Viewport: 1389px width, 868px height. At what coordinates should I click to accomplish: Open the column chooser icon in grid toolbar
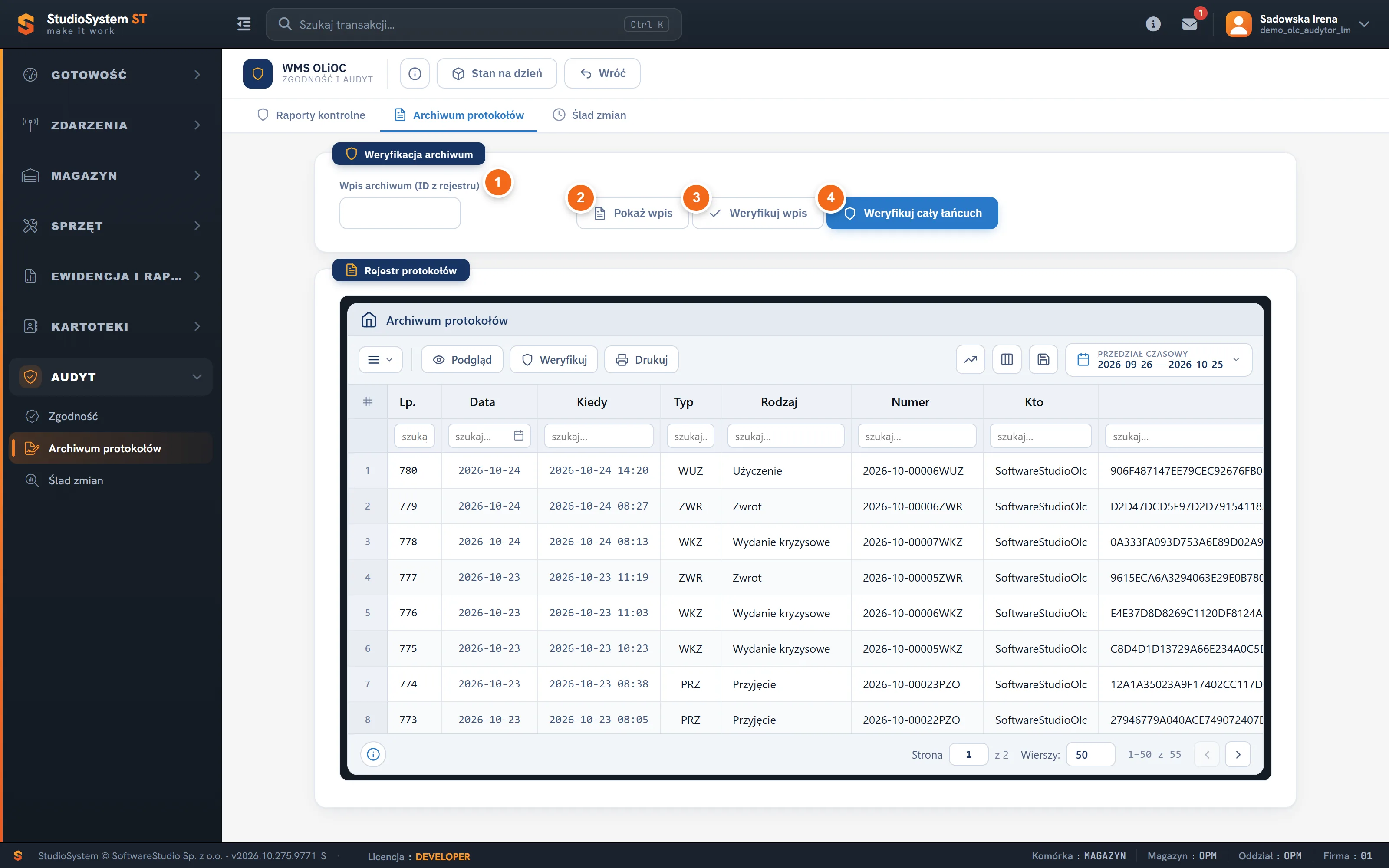coord(1007,360)
